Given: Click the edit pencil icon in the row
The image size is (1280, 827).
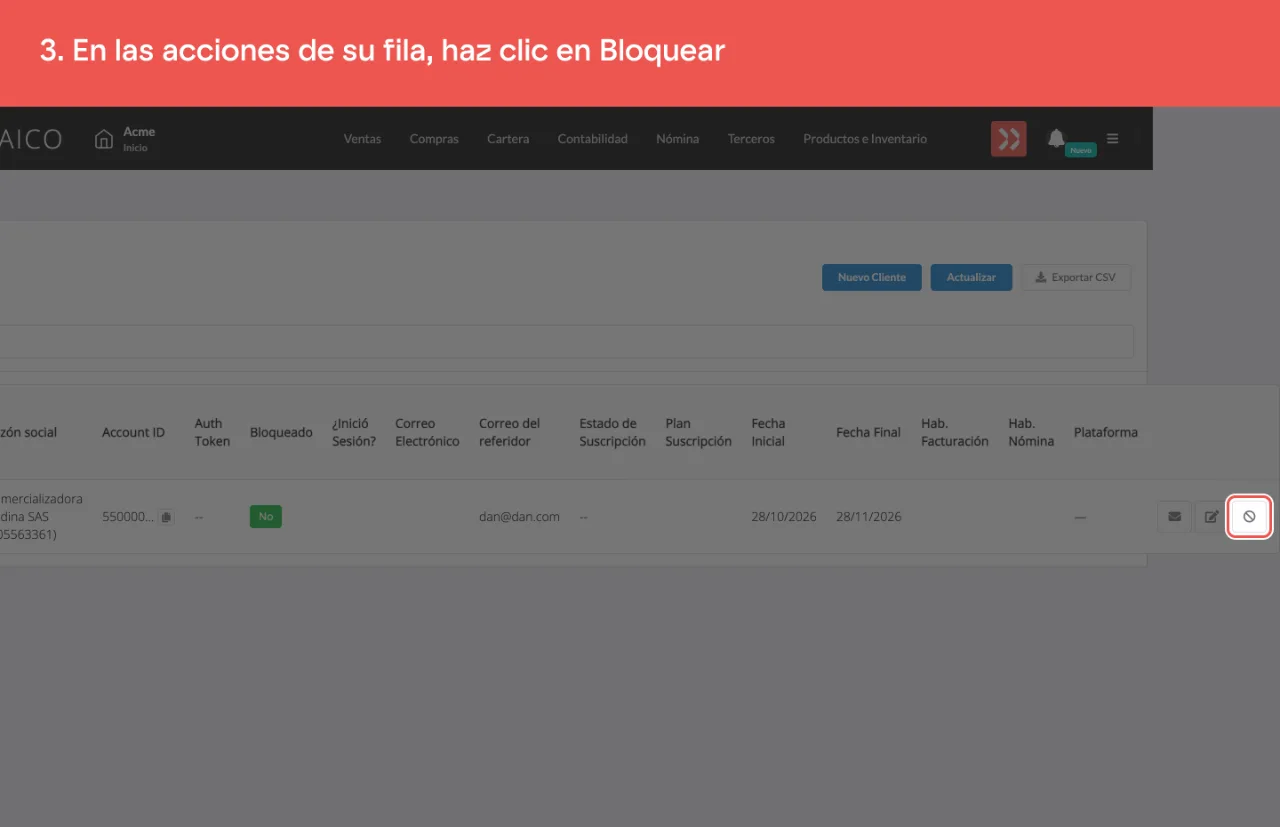Looking at the screenshot, I should [x=1211, y=517].
